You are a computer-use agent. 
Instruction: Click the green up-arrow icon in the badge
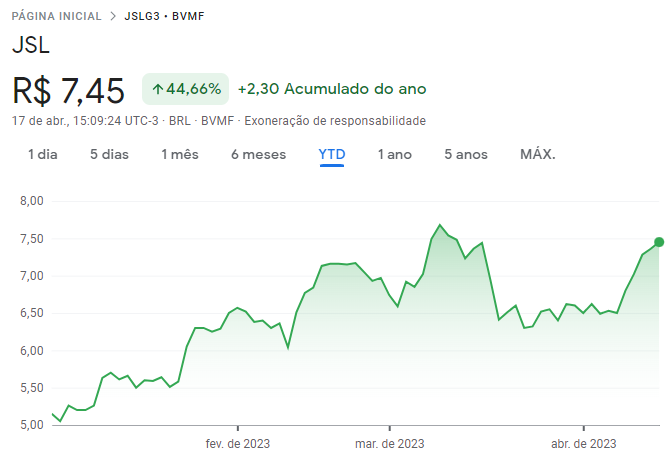coord(158,89)
